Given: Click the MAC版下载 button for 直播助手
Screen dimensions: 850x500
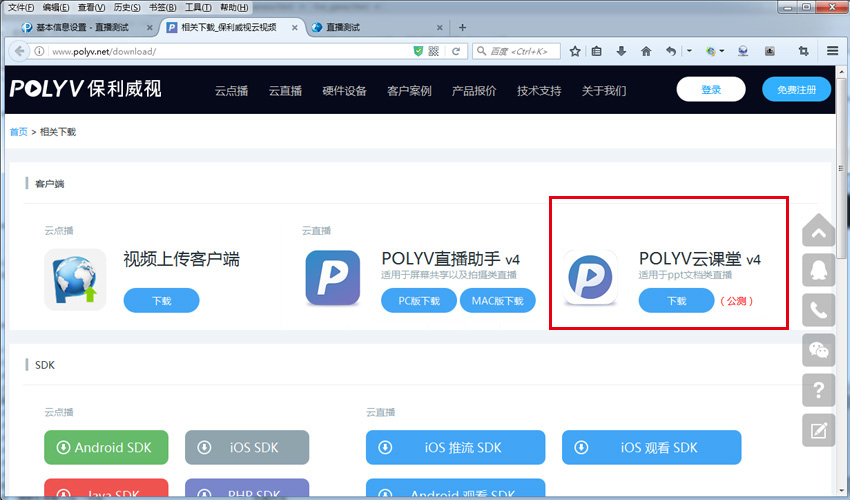Looking at the screenshot, I should [x=497, y=300].
